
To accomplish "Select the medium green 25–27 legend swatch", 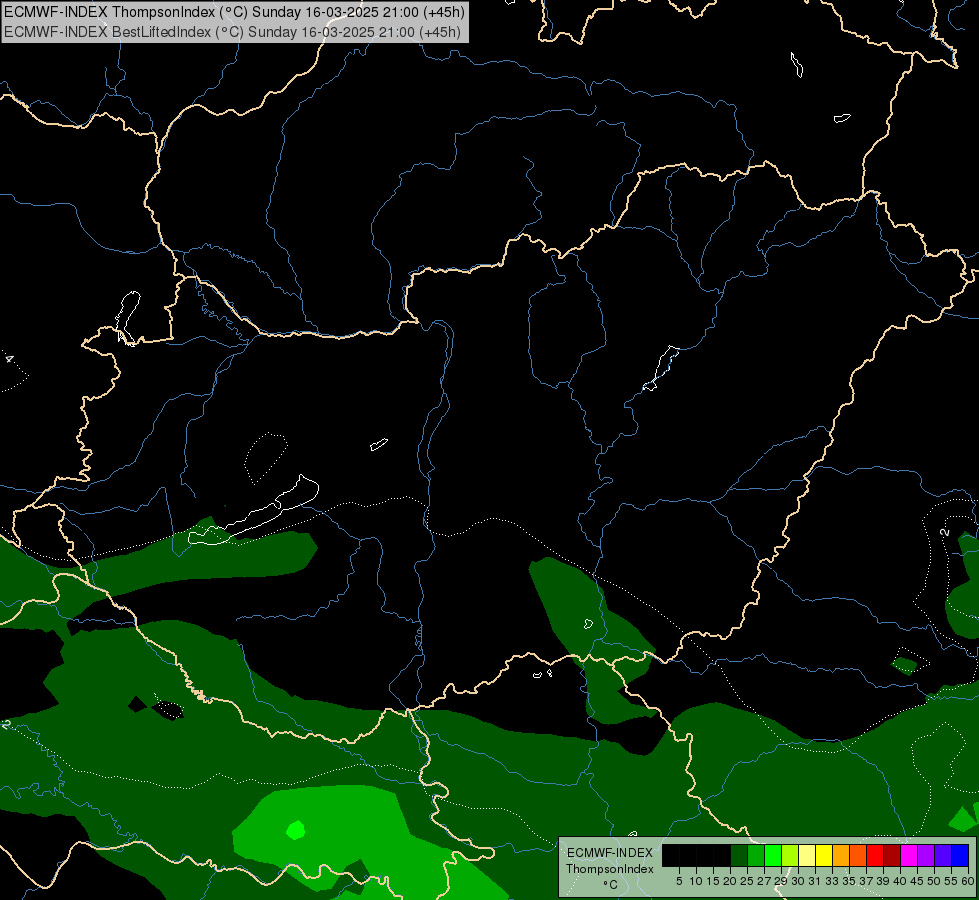I will coord(756,856).
